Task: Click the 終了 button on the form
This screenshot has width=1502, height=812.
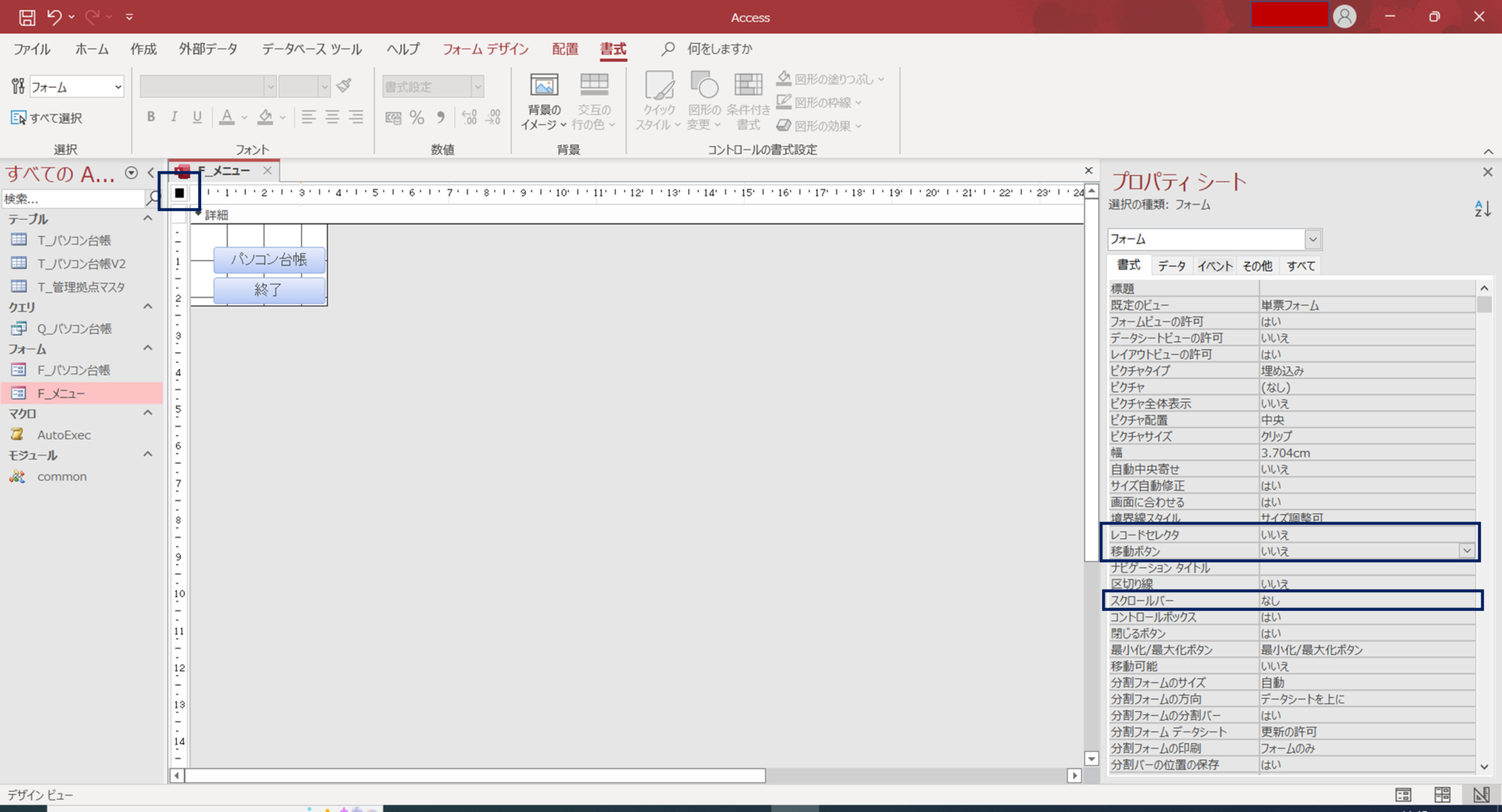Action: click(268, 289)
